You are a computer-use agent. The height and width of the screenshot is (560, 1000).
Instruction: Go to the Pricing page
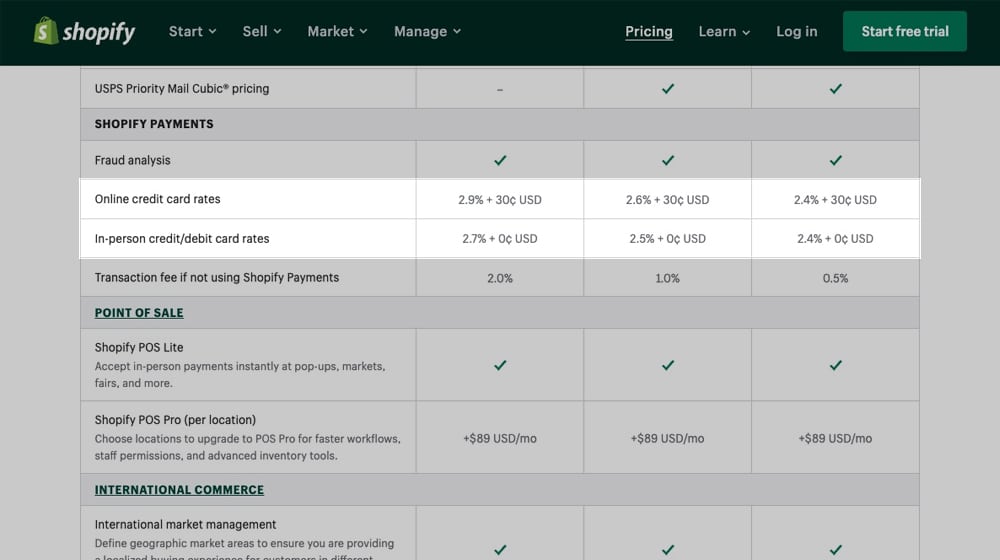click(649, 31)
